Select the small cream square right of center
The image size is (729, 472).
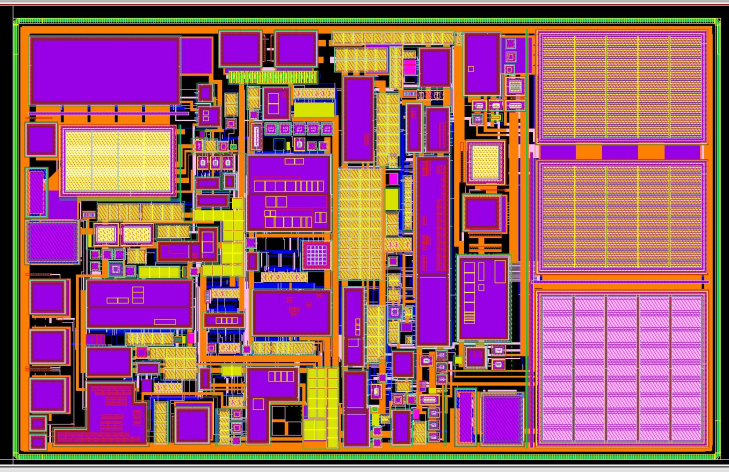tap(485, 162)
